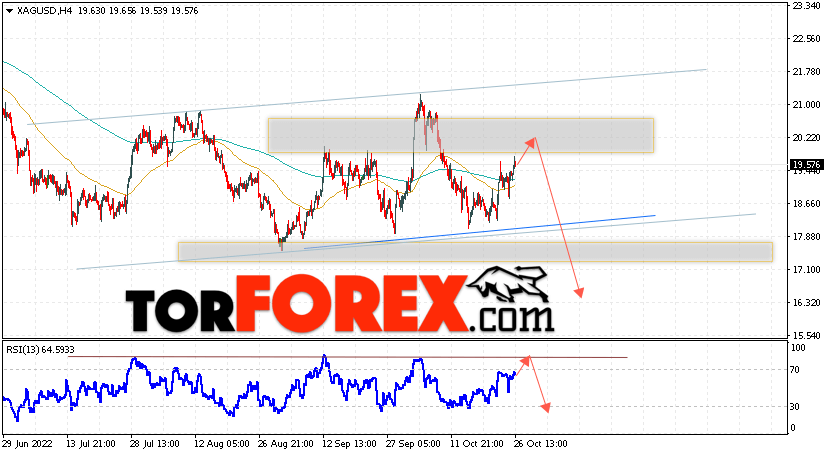
Task: Click the 21.000 price axis label
Action: point(806,105)
